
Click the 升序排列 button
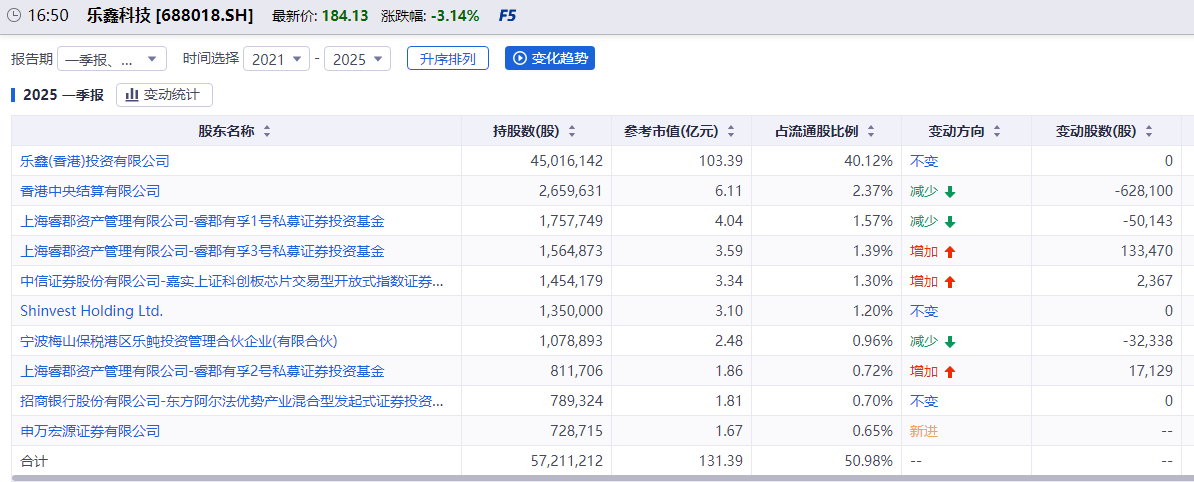448,59
